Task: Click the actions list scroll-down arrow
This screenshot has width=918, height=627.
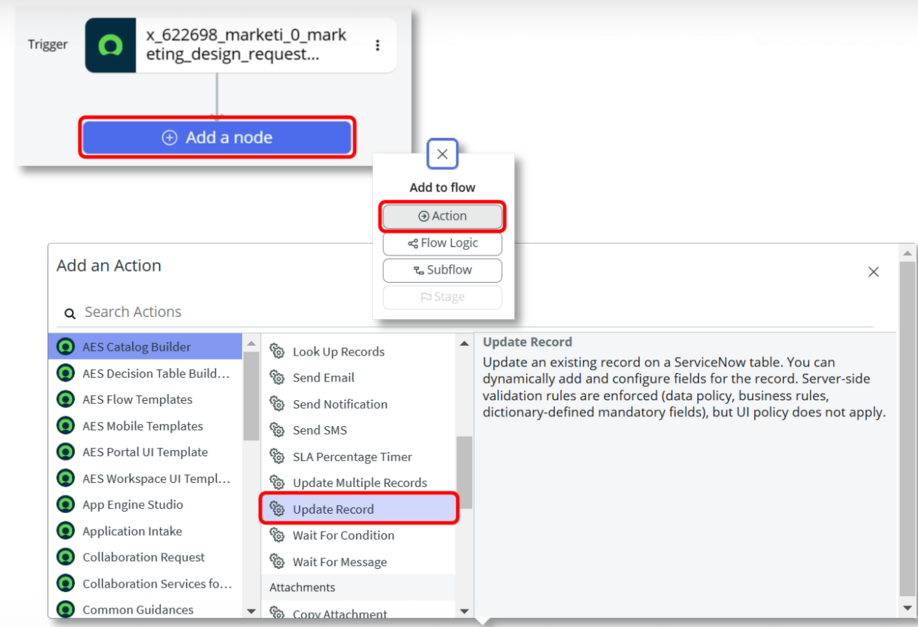Action: click(x=464, y=611)
